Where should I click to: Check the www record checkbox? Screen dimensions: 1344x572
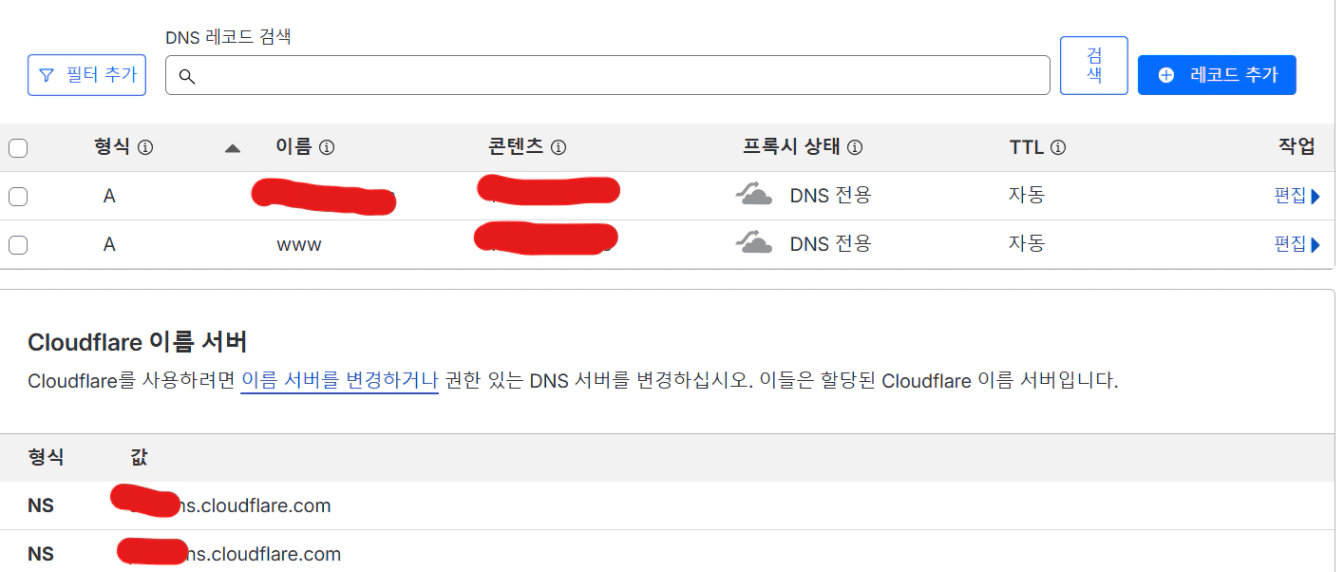[x=18, y=245]
